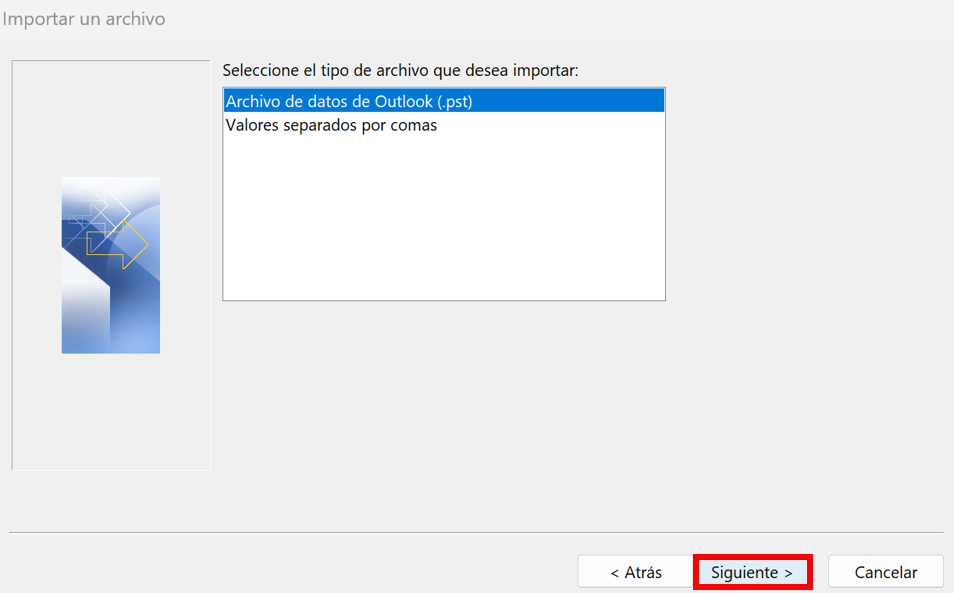
Task: Select Archivo de datos de Outlook (.pst)
Action: pyautogui.click(x=444, y=101)
